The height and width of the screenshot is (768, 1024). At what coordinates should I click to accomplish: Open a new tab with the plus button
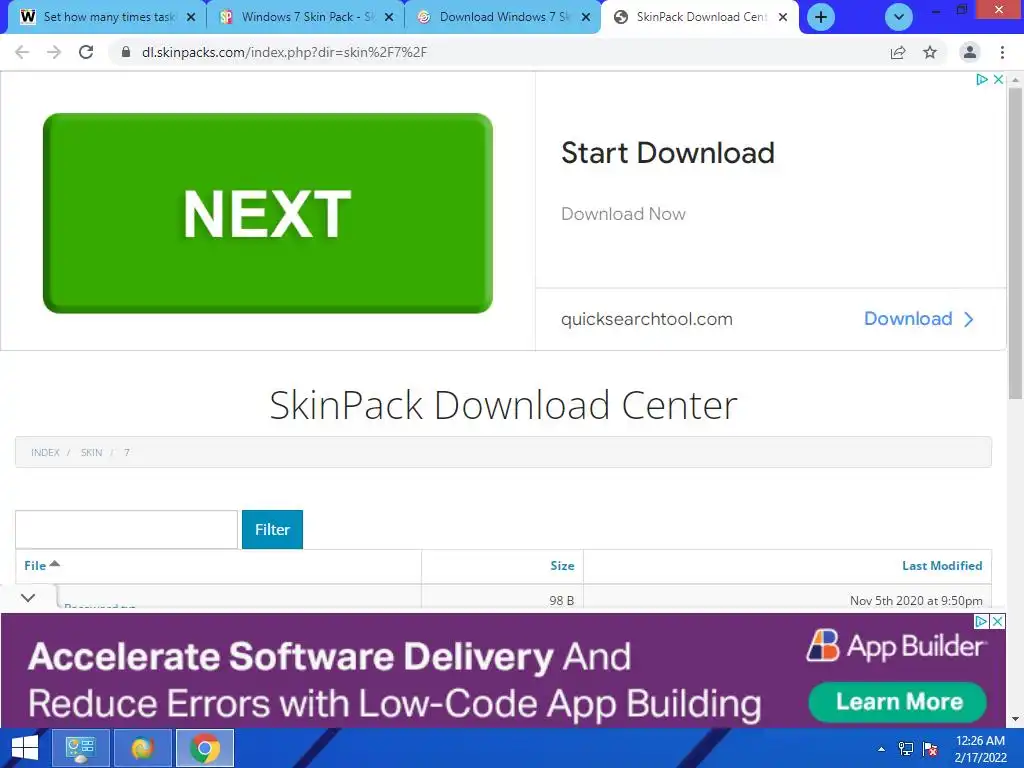coord(821,17)
